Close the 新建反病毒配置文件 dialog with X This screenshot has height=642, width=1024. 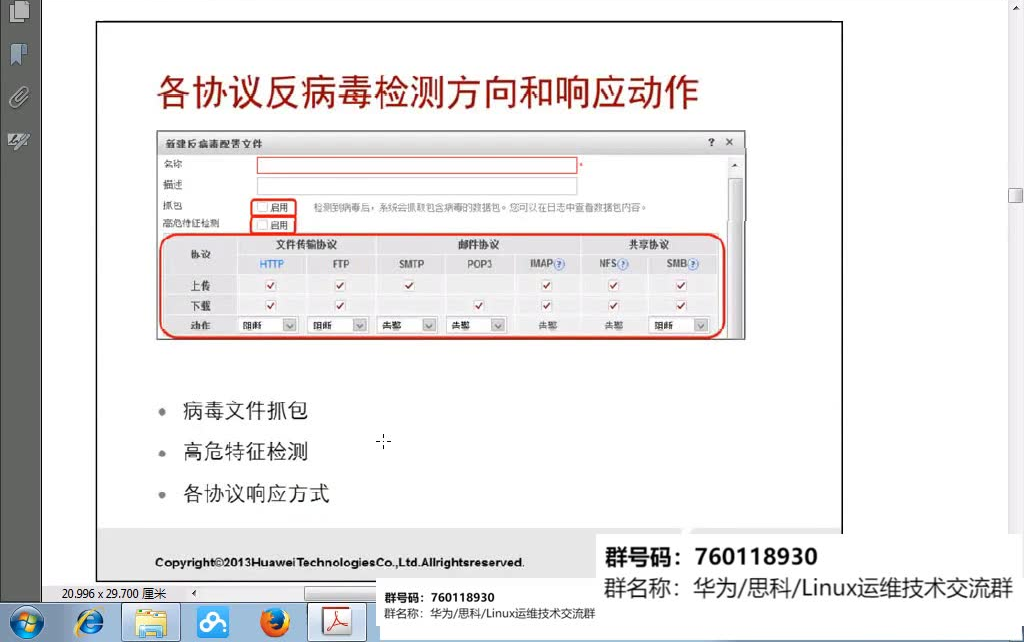tap(727, 140)
